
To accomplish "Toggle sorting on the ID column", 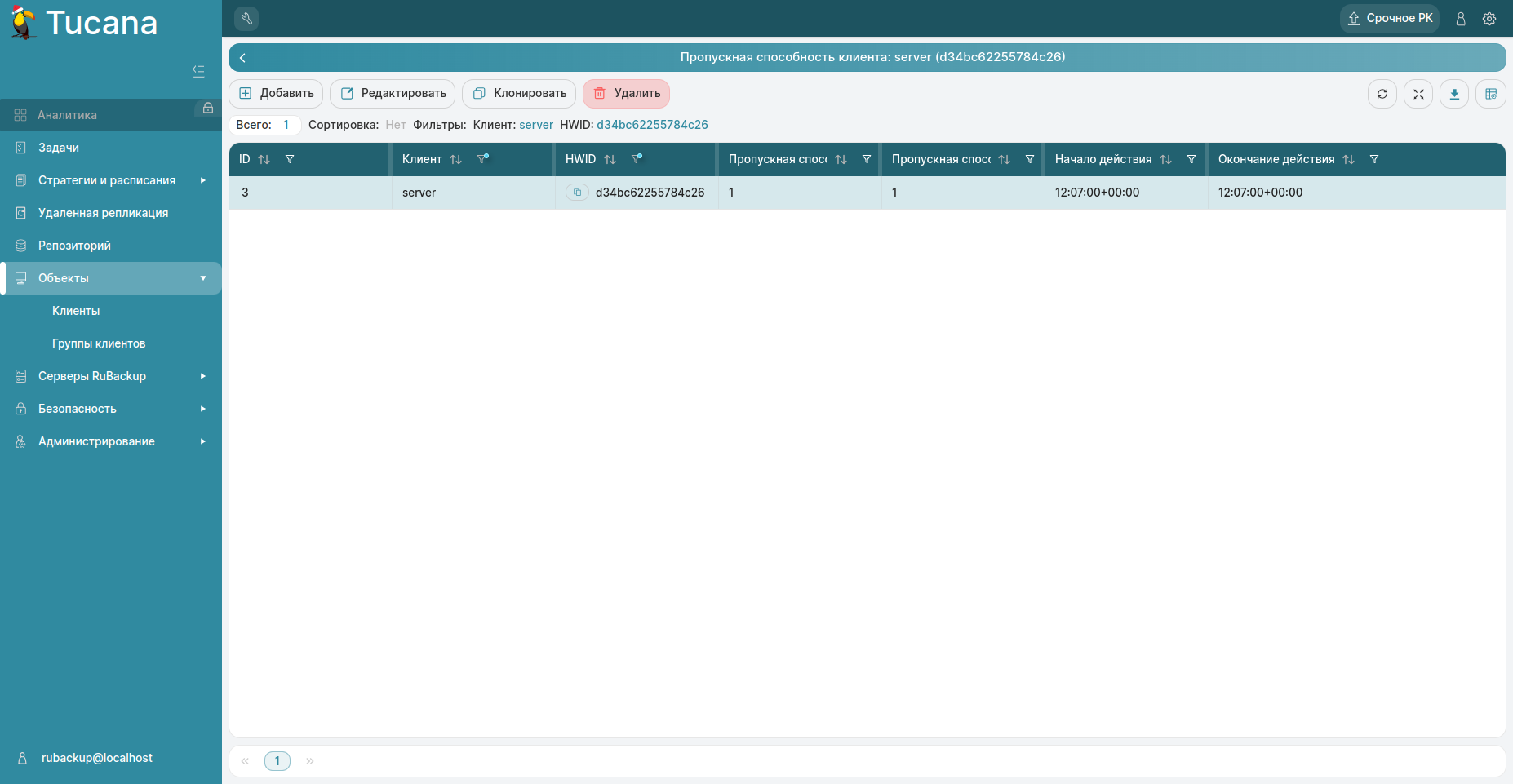I will click(x=265, y=159).
